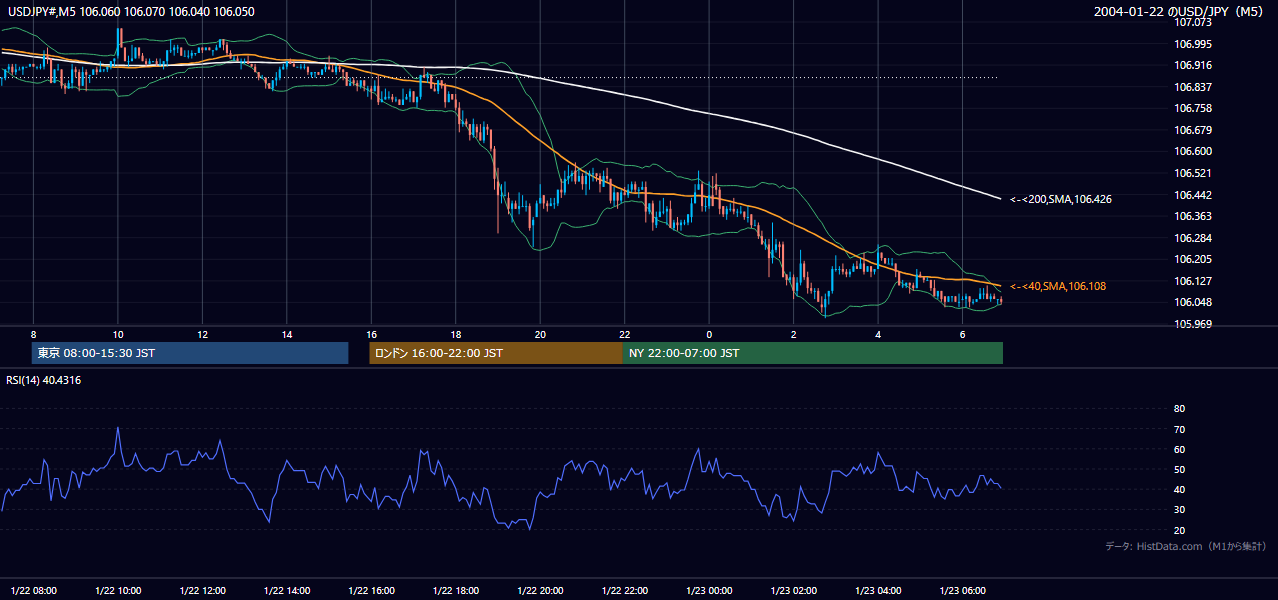Click price axis value 106.995
The image size is (1278, 600).
pos(1193,44)
